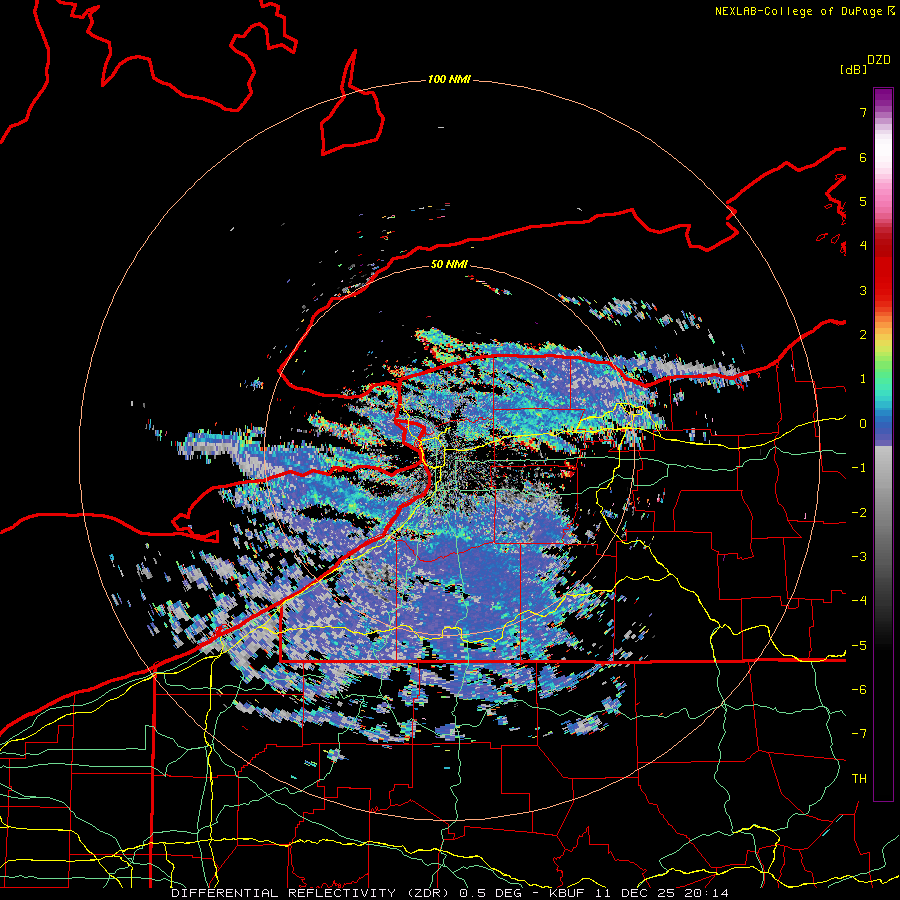Click the -2 value on the color scale
The image size is (900, 900).
click(859, 513)
